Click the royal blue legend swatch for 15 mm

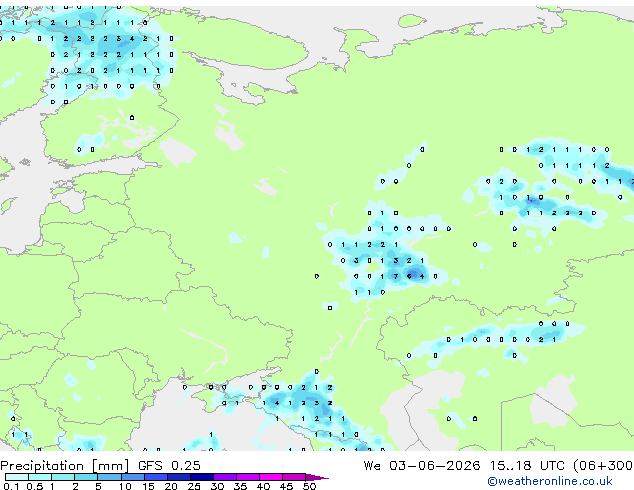click(x=156, y=477)
